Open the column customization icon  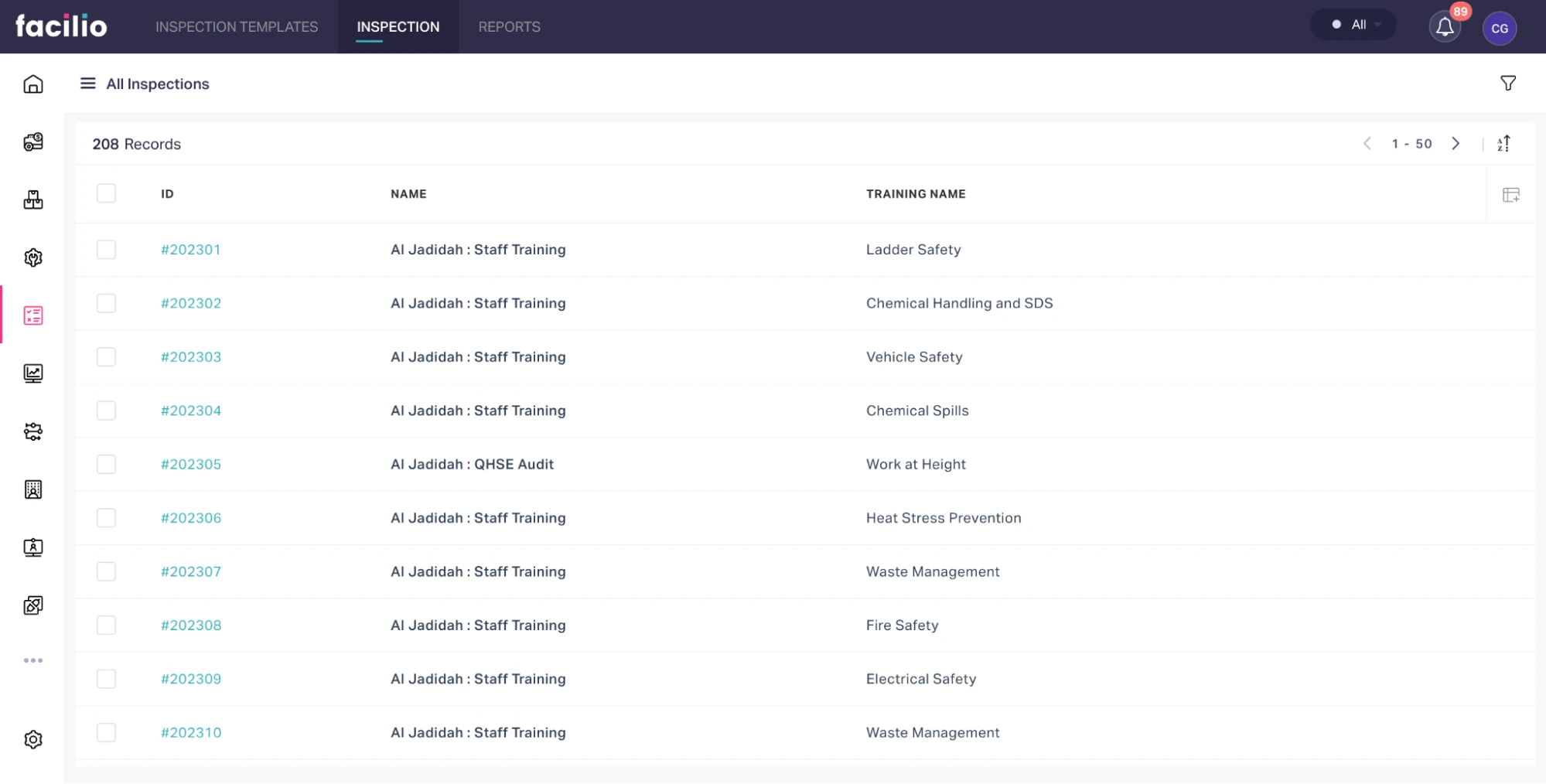[1510, 195]
